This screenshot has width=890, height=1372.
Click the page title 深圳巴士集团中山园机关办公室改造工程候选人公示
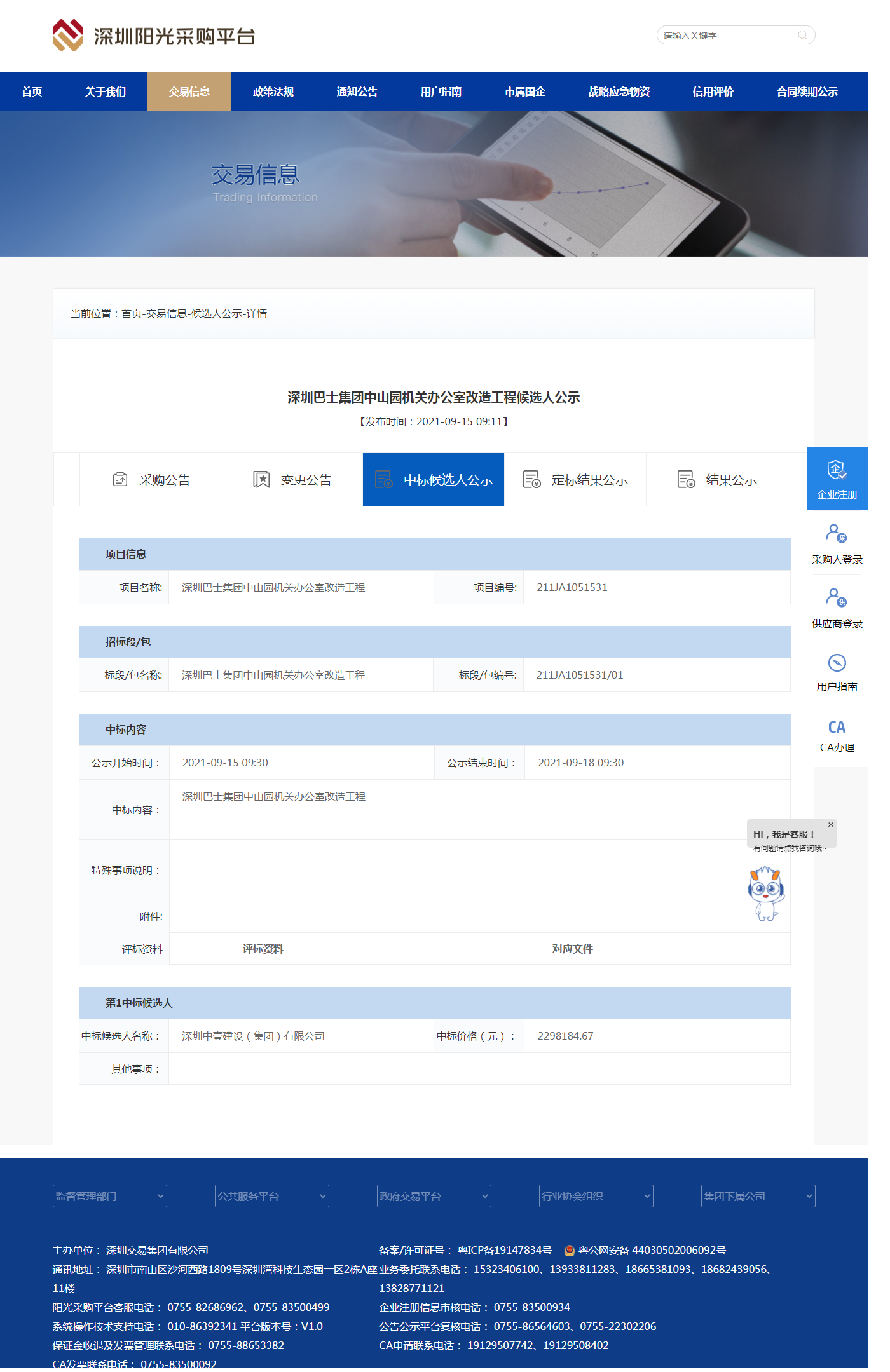point(434,397)
